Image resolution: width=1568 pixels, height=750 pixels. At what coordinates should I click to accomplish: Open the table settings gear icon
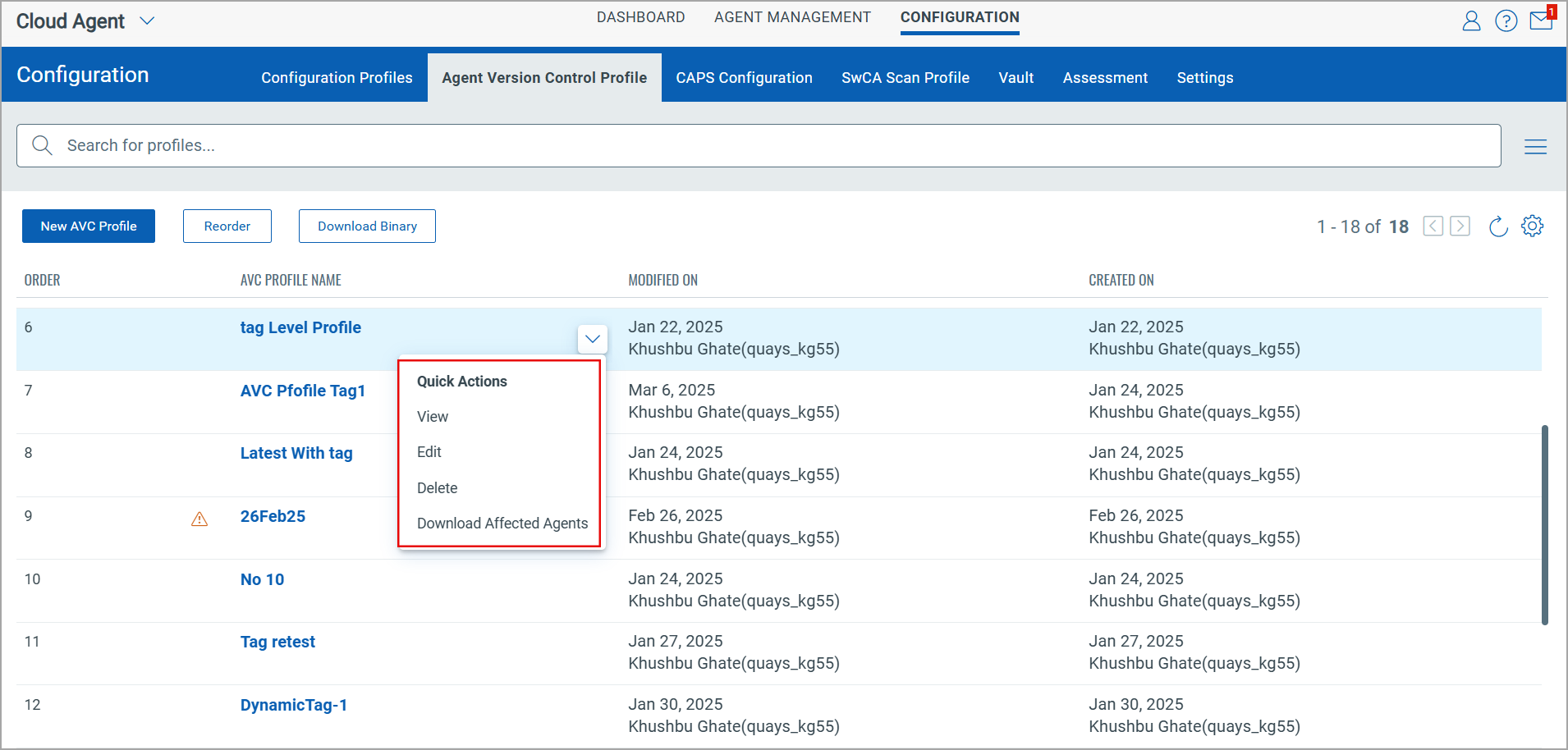(x=1532, y=226)
